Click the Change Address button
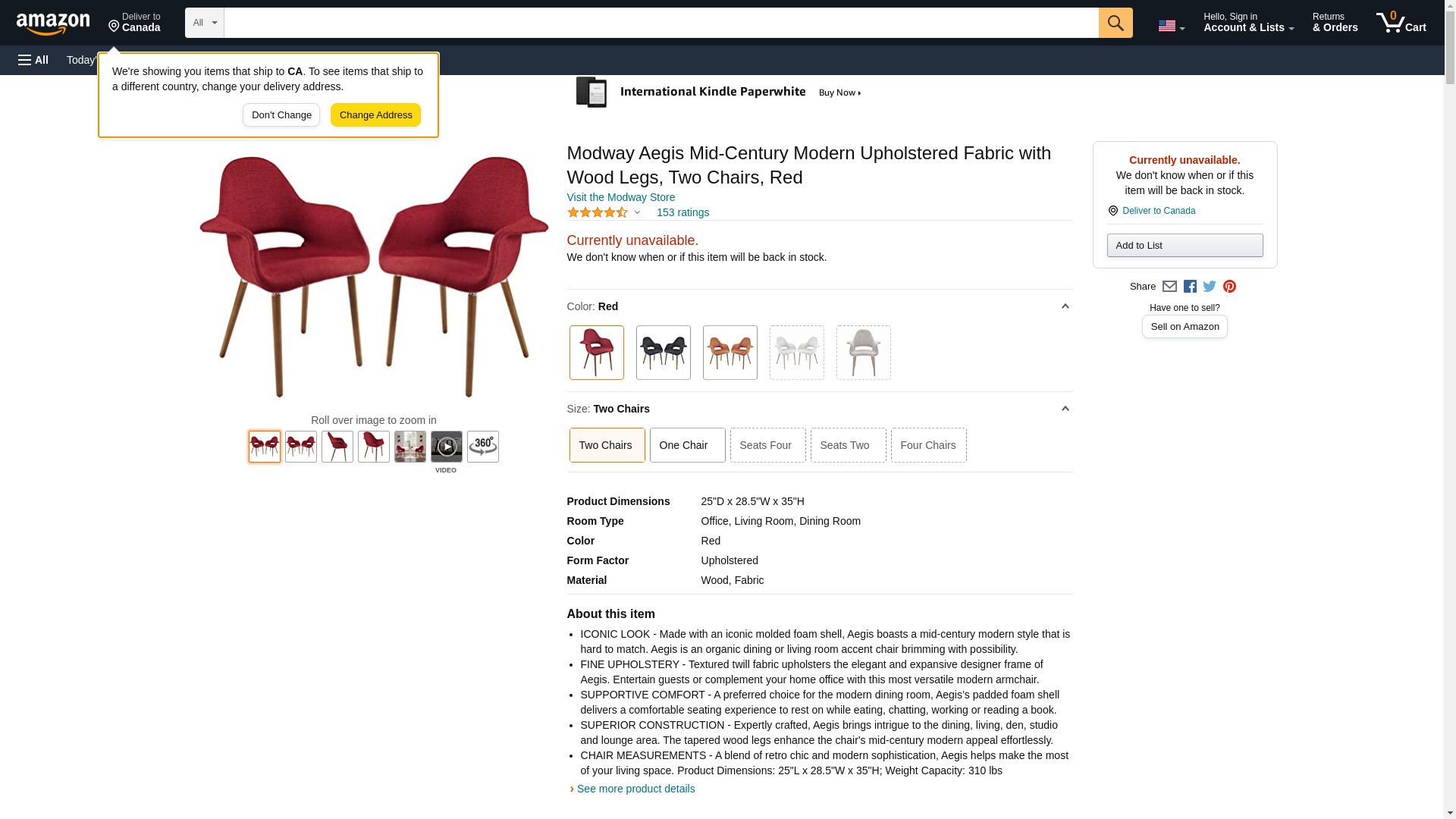 tap(375, 115)
